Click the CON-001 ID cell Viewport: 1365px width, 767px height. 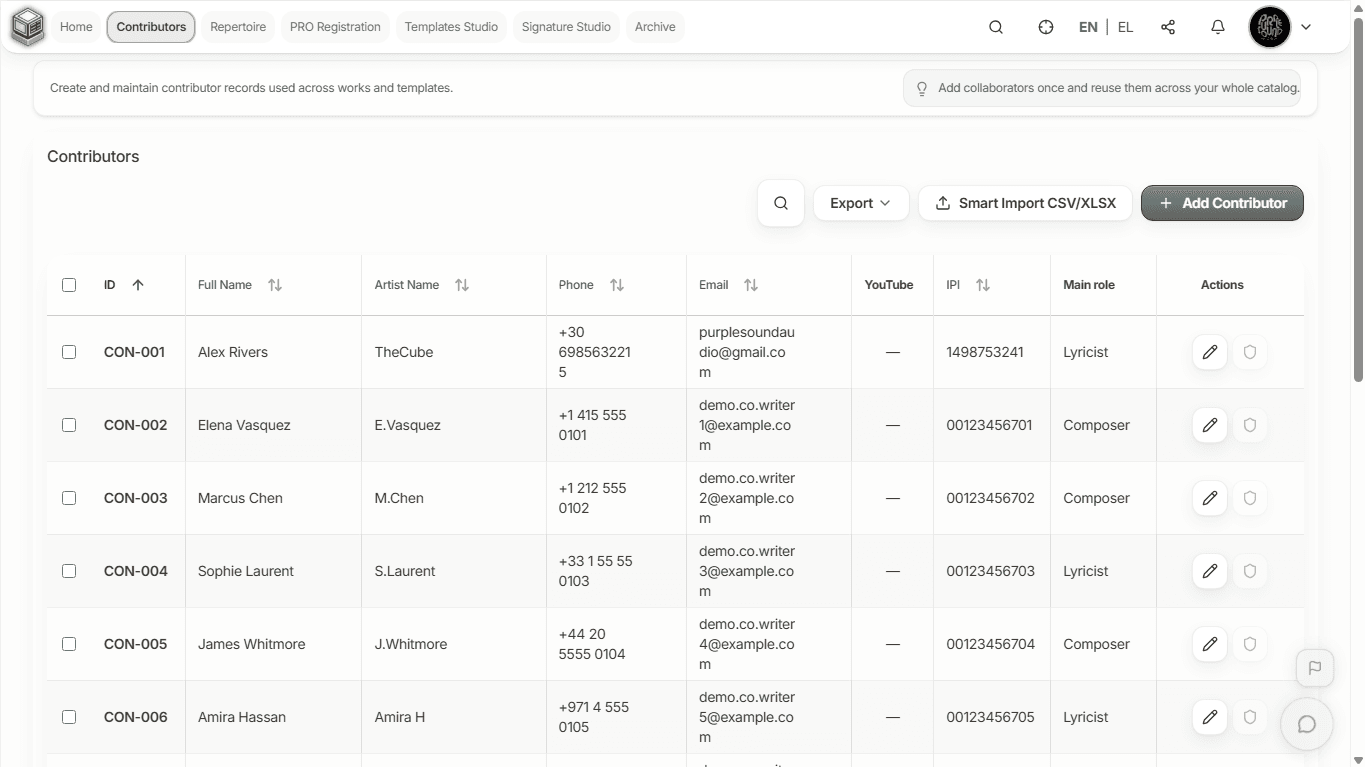[x=135, y=352]
